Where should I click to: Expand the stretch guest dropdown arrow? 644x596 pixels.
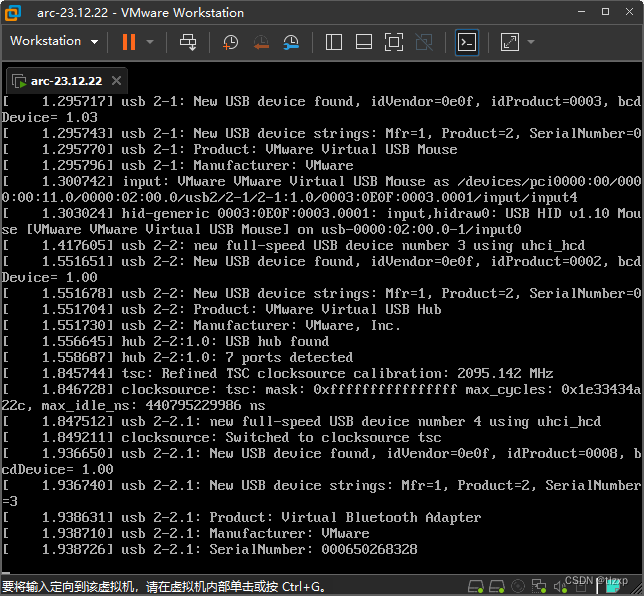(531, 42)
